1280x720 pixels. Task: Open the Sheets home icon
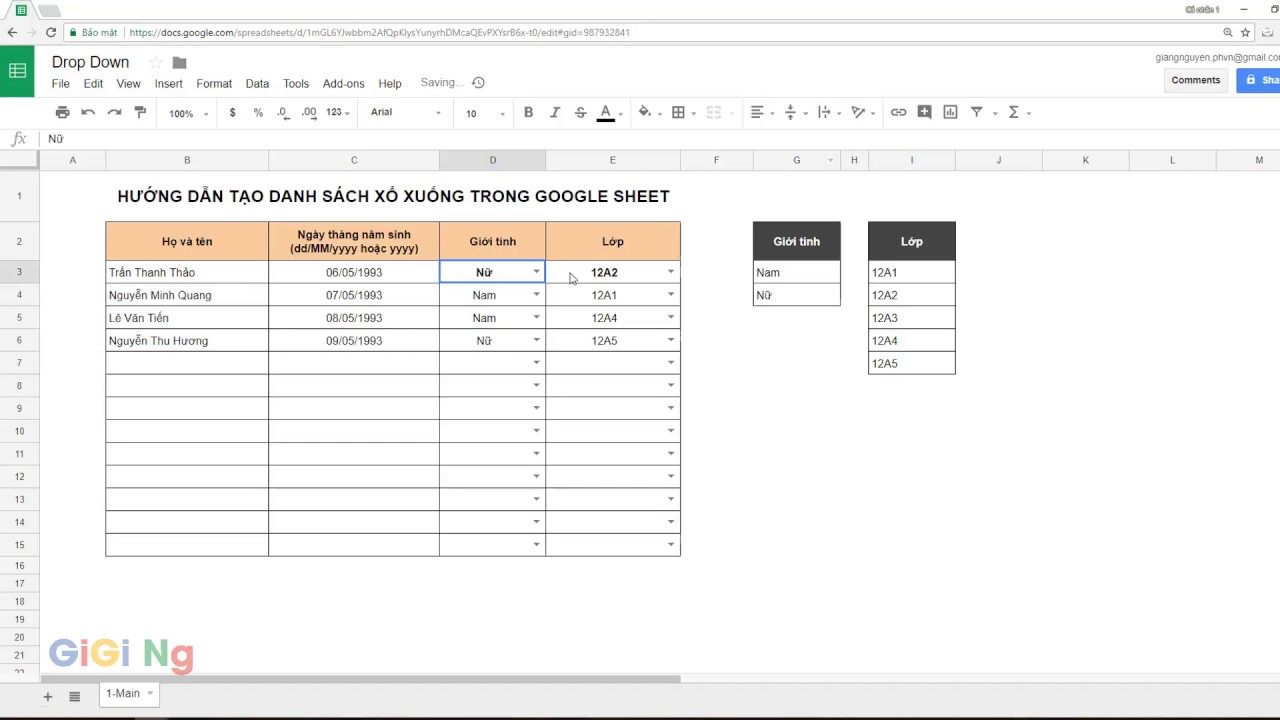pyautogui.click(x=17, y=71)
